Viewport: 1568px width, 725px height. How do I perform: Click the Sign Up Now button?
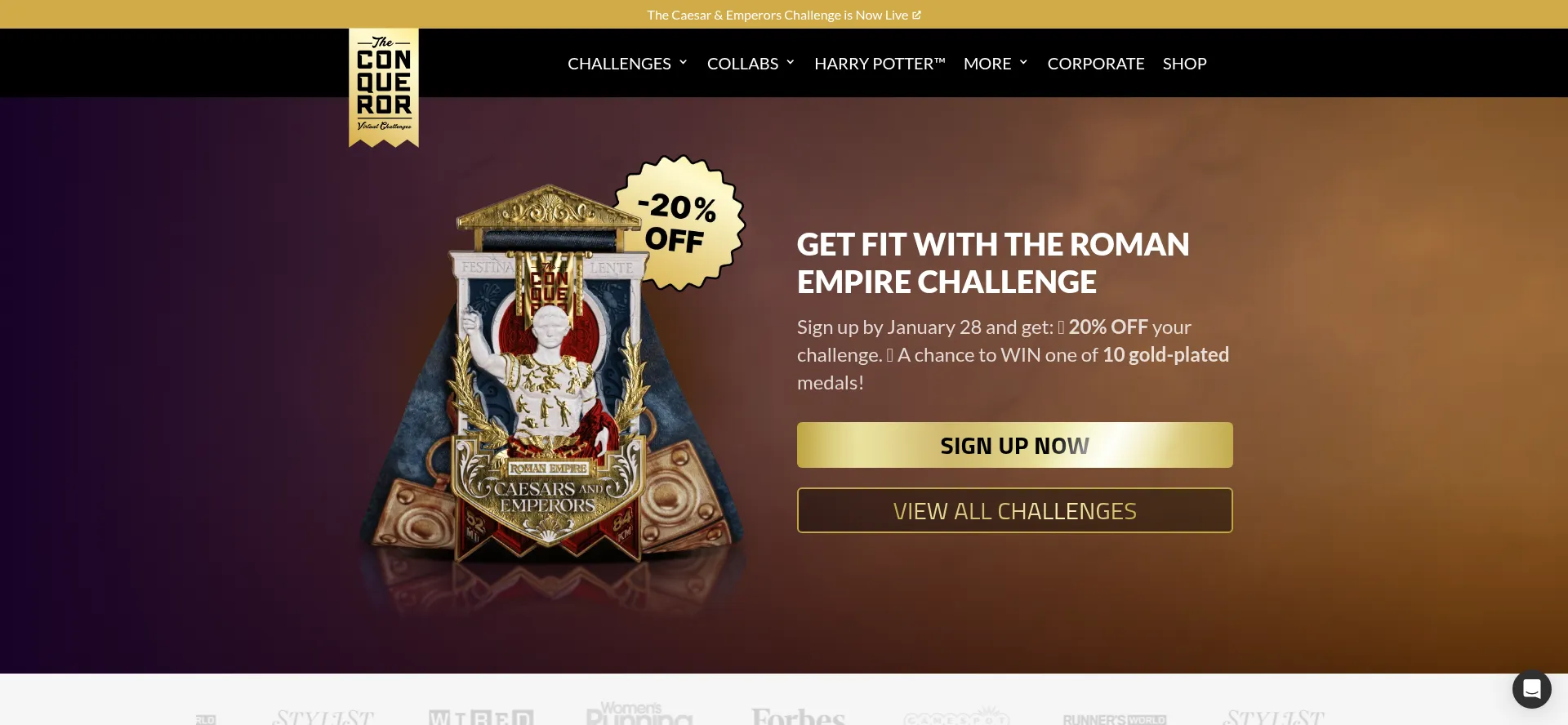pos(1014,445)
